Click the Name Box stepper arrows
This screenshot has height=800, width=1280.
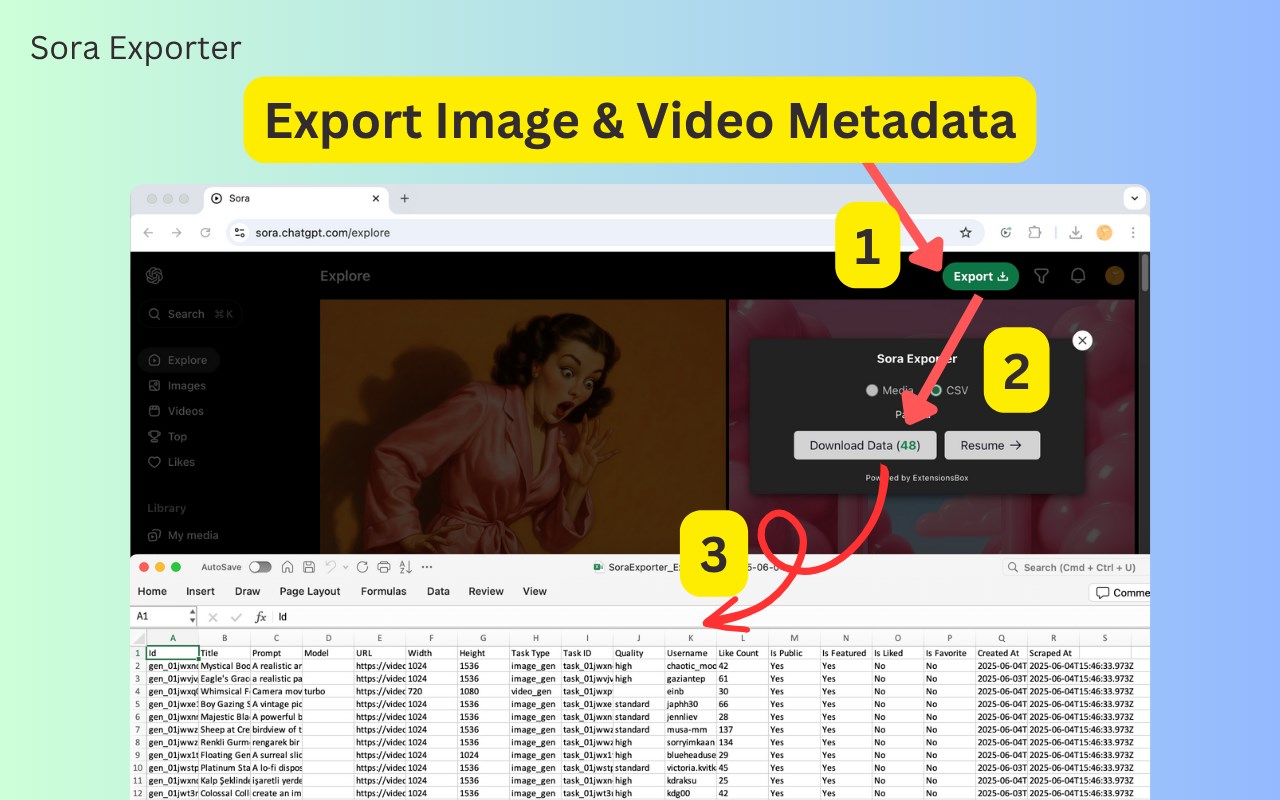(192, 617)
